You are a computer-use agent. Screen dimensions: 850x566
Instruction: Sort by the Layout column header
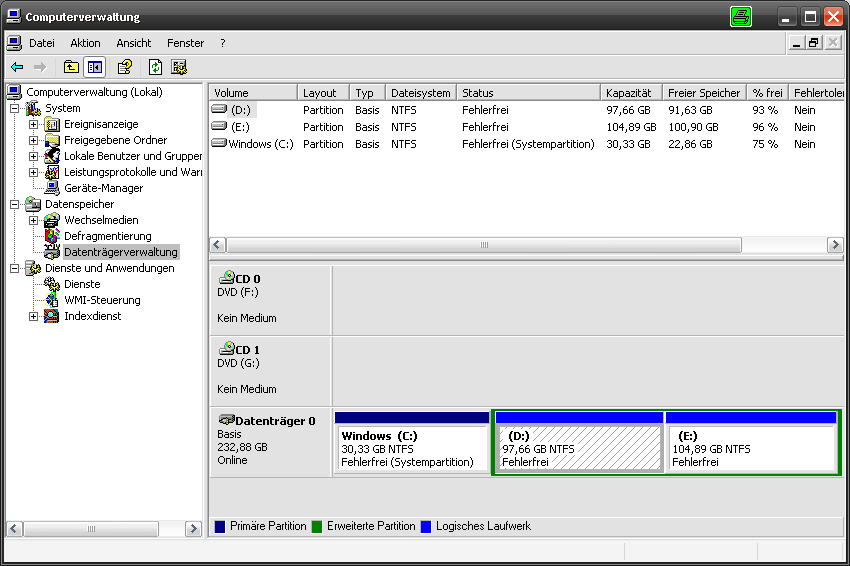point(324,93)
